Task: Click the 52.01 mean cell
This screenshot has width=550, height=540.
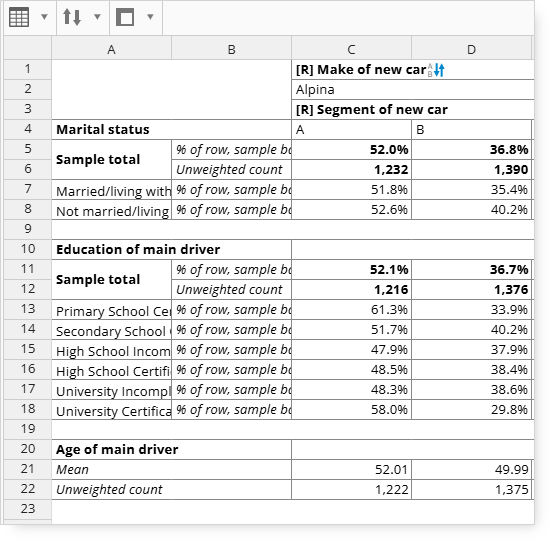Action: pos(351,469)
